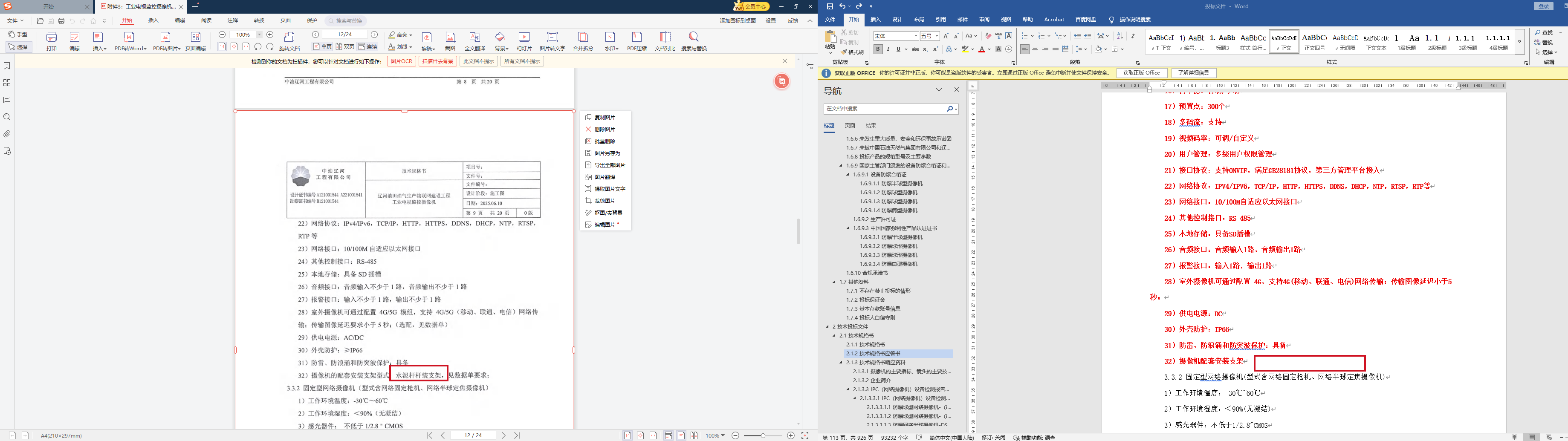Toggle Bold formatting in Word ribbon

(x=878, y=49)
